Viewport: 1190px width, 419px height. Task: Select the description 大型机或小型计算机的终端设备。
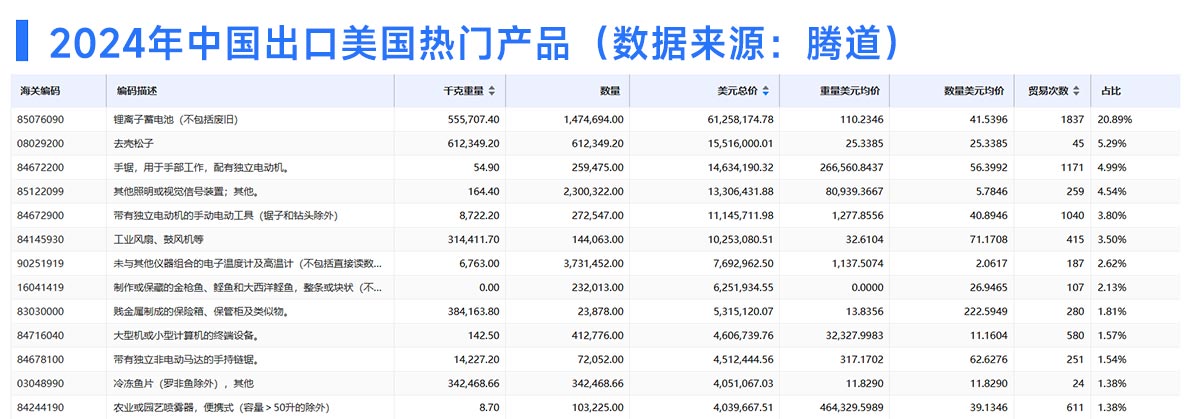[x=185, y=336]
